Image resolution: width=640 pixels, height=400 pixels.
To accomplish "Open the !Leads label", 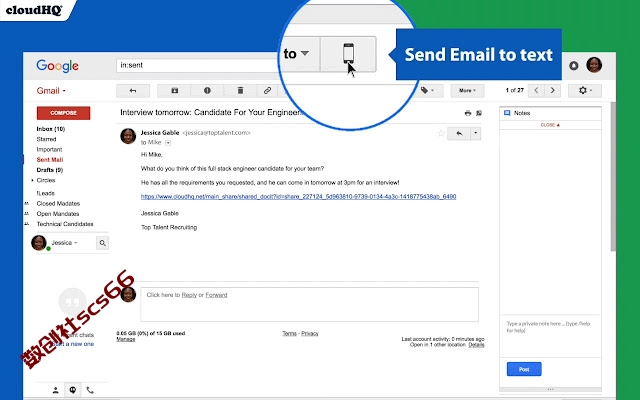I will point(45,193).
